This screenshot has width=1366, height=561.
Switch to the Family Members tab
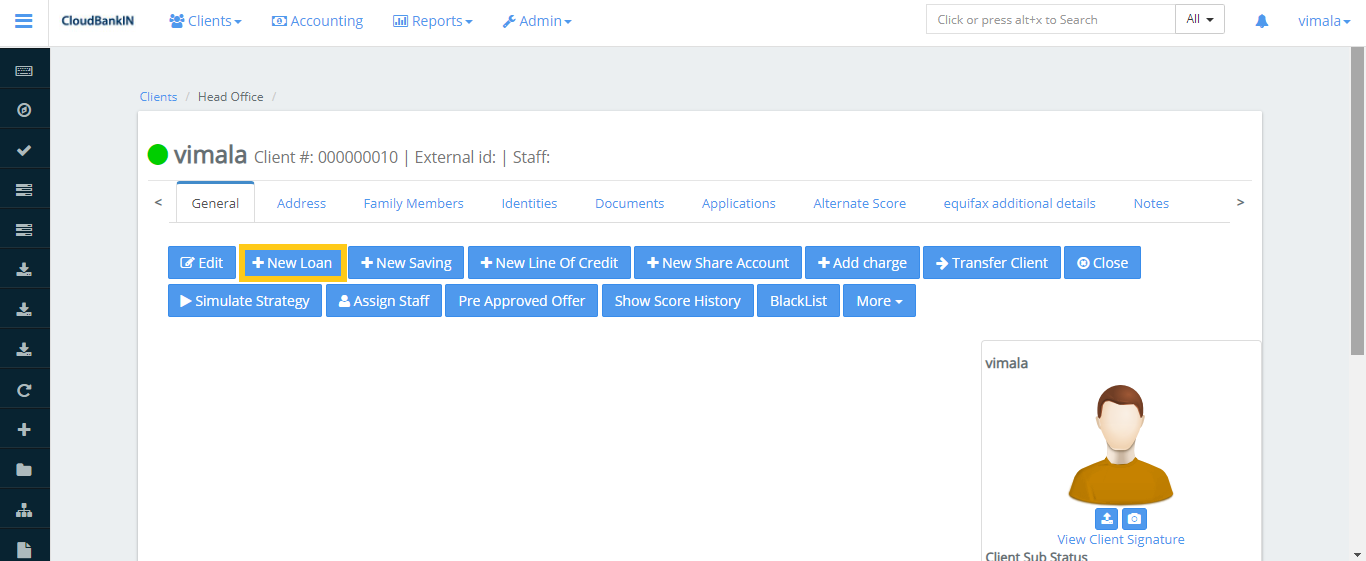coord(413,203)
